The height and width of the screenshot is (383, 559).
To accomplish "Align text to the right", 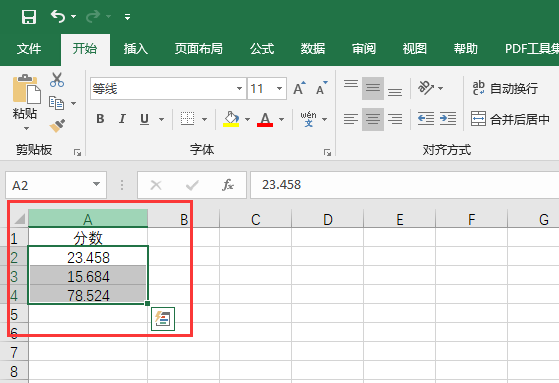I will 395,119.
